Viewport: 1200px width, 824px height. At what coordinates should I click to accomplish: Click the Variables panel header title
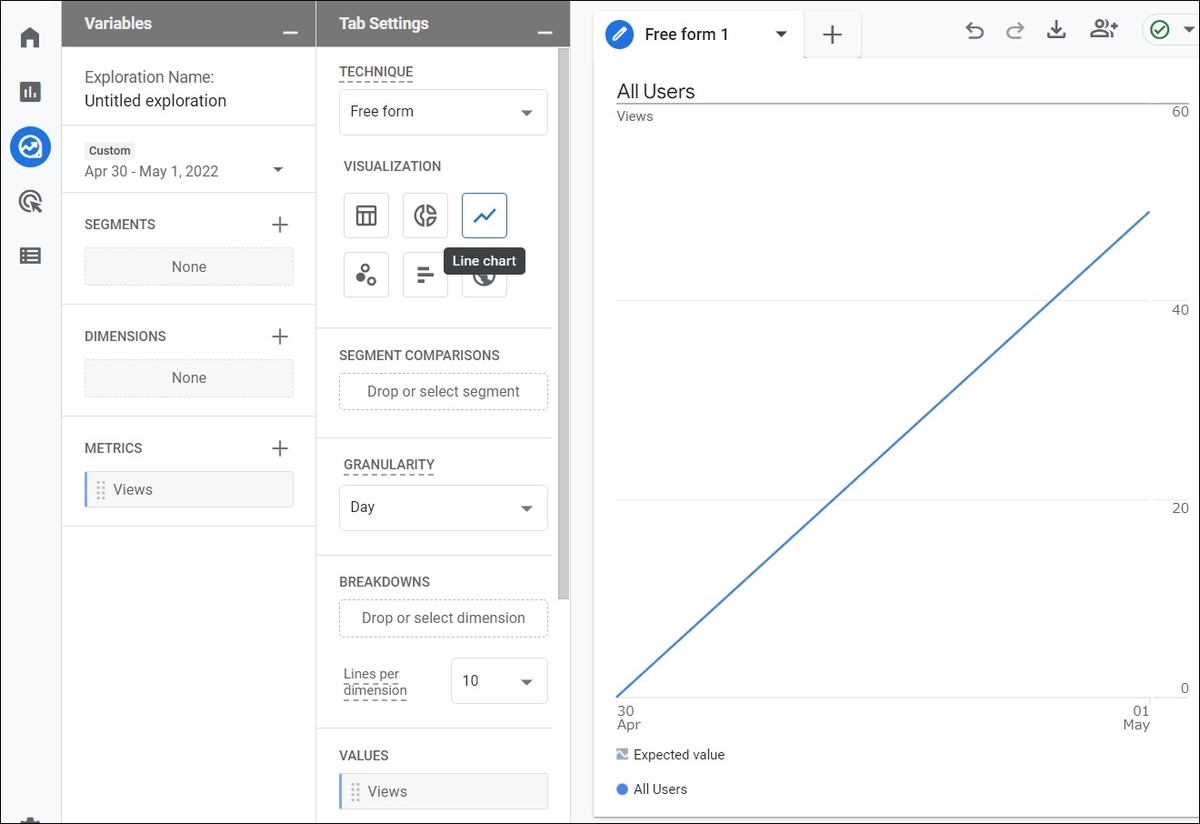click(x=118, y=23)
